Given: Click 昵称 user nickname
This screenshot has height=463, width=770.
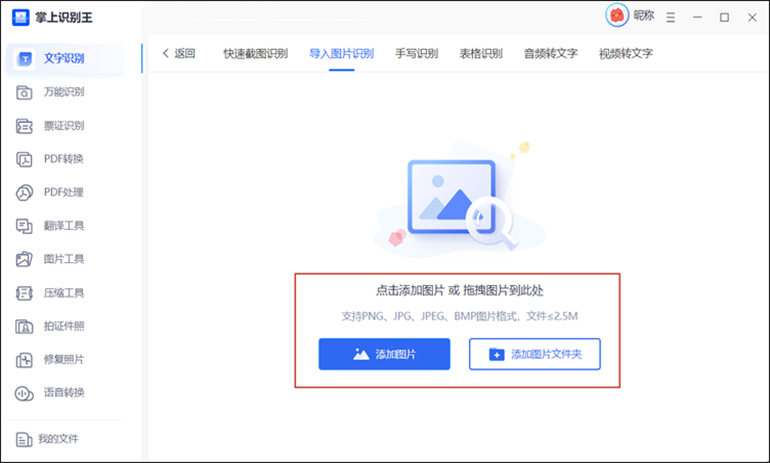Looking at the screenshot, I should 644,16.
